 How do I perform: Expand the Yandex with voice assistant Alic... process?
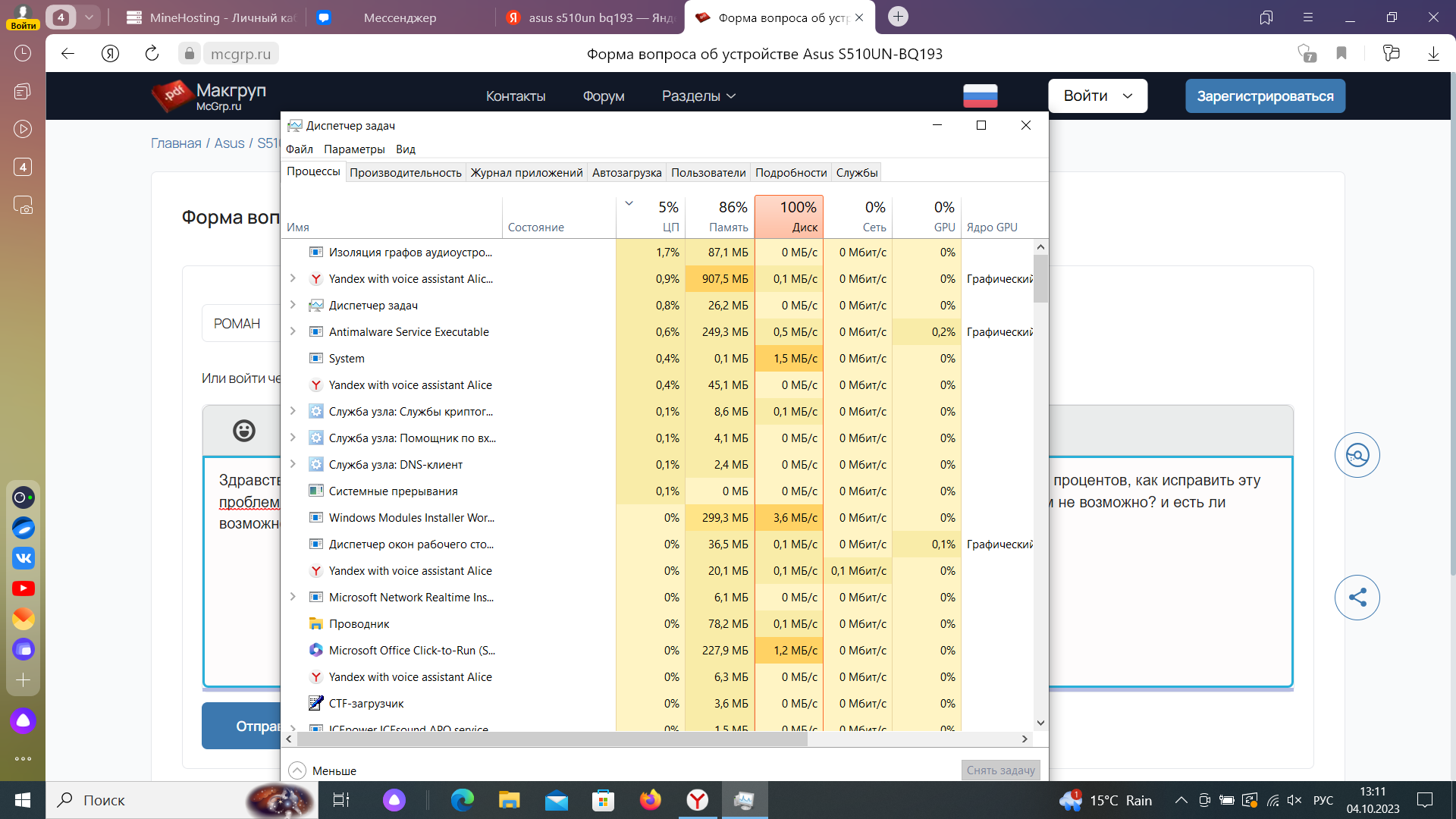click(293, 278)
